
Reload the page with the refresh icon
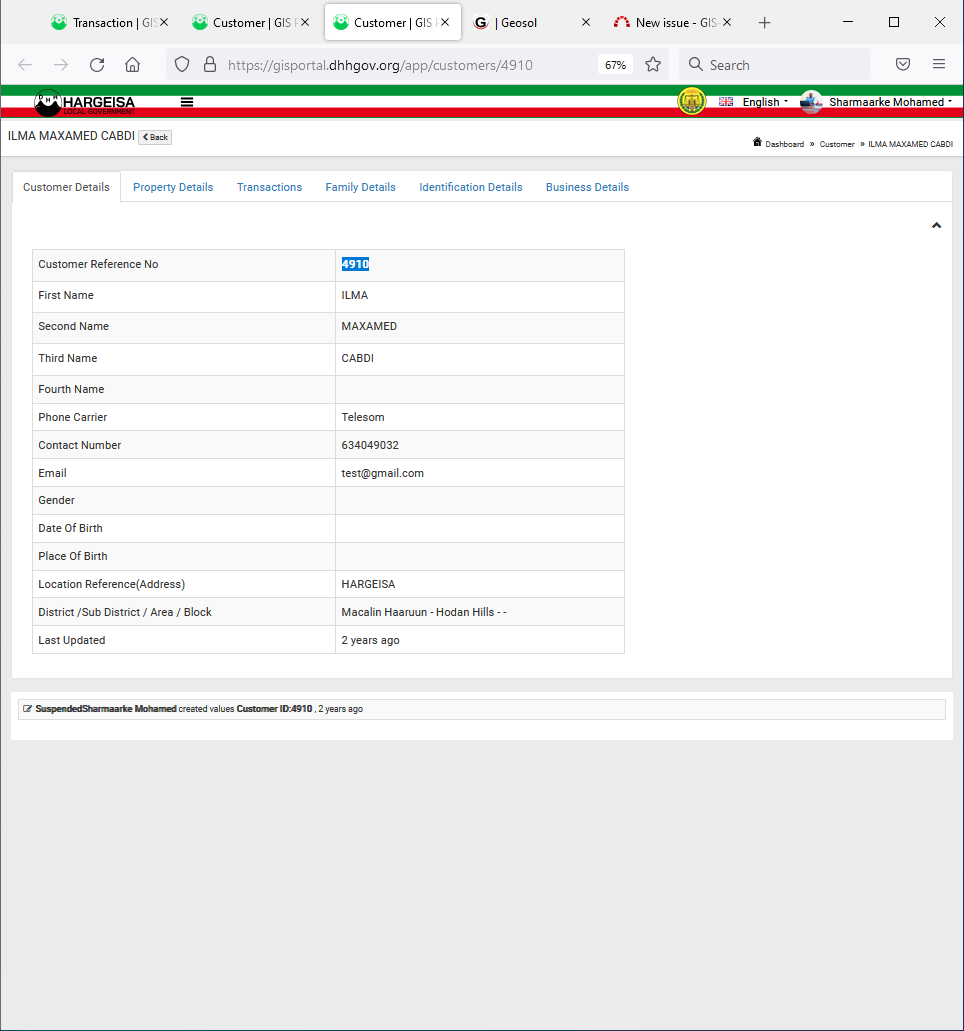pyautogui.click(x=97, y=64)
